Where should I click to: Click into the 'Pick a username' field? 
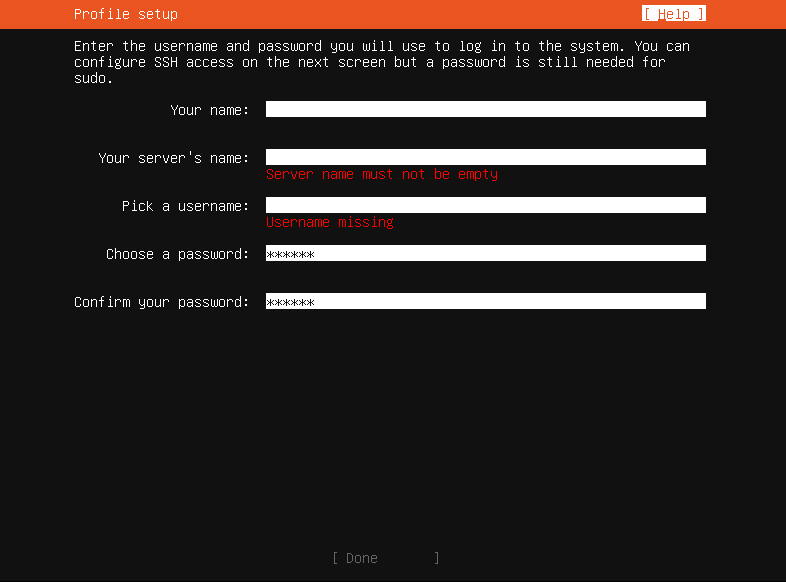[485, 205]
